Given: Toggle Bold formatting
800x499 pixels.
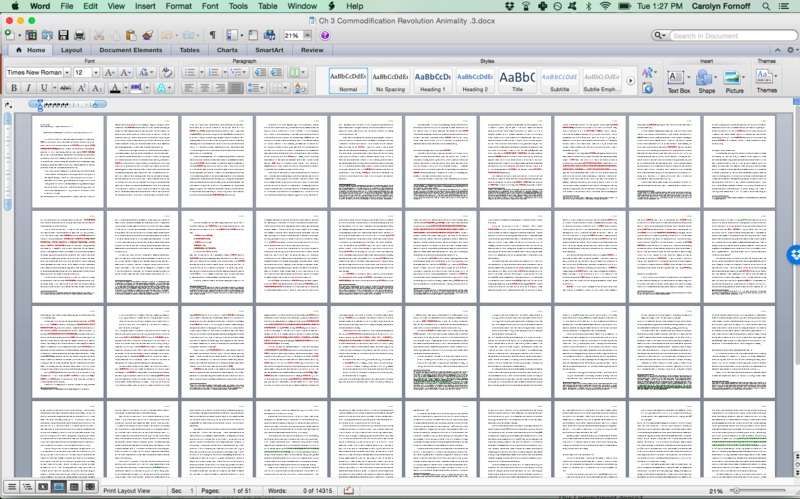Looking at the screenshot, I should (x=15, y=88).
